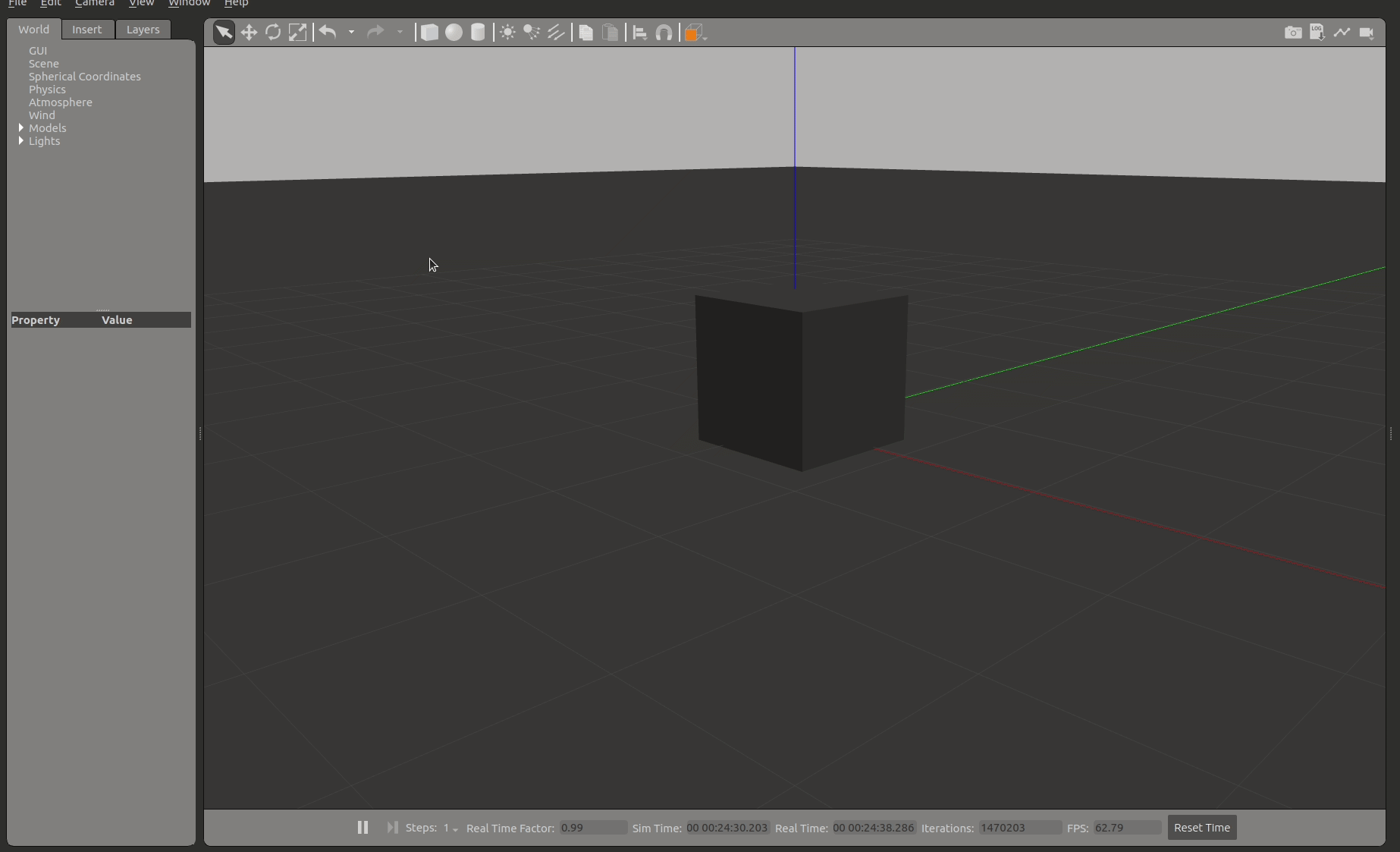Image resolution: width=1400 pixels, height=852 pixels.
Task: Click the Real Time Factor value field
Action: [593, 828]
